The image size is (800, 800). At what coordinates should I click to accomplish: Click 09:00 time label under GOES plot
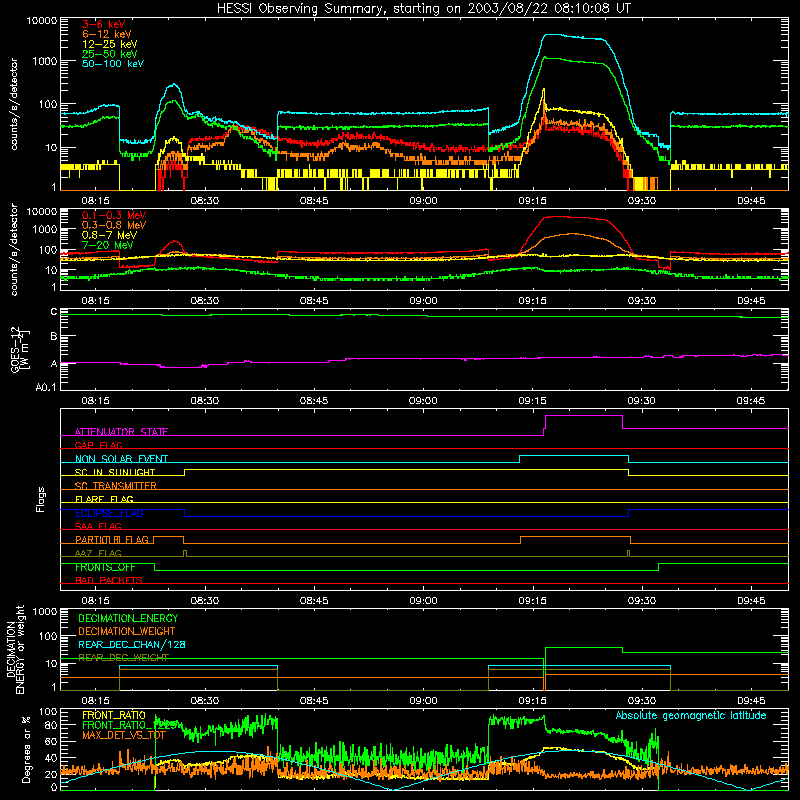click(423, 401)
